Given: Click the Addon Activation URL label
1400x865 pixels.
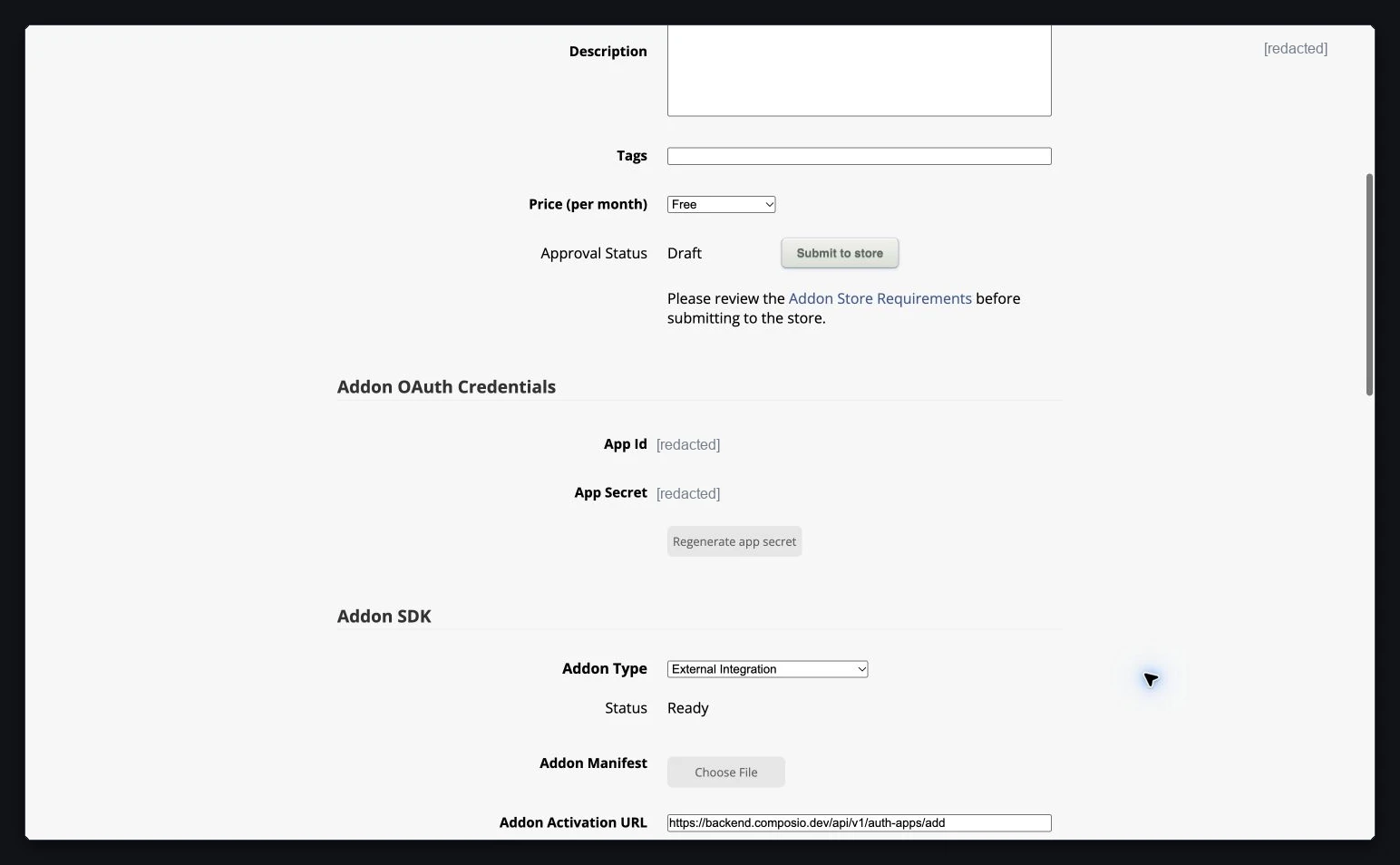Looking at the screenshot, I should click(573, 823).
